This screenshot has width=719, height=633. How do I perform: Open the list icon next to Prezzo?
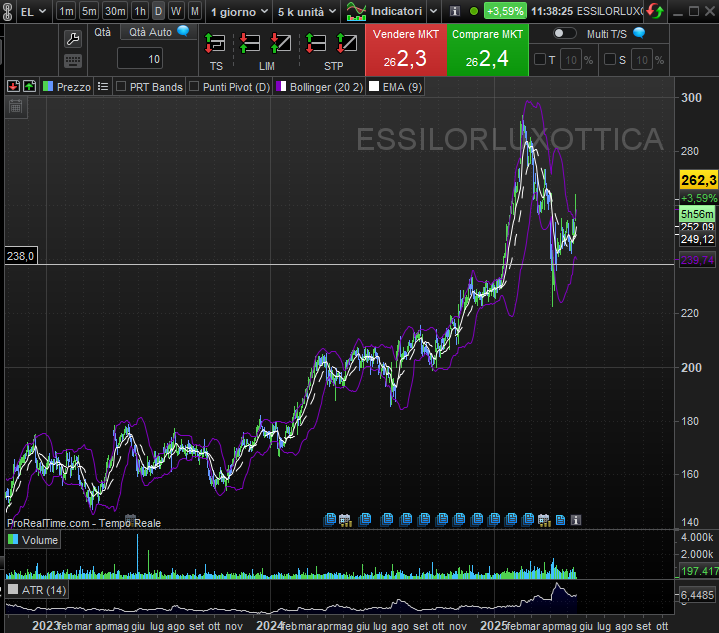click(103, 86)
